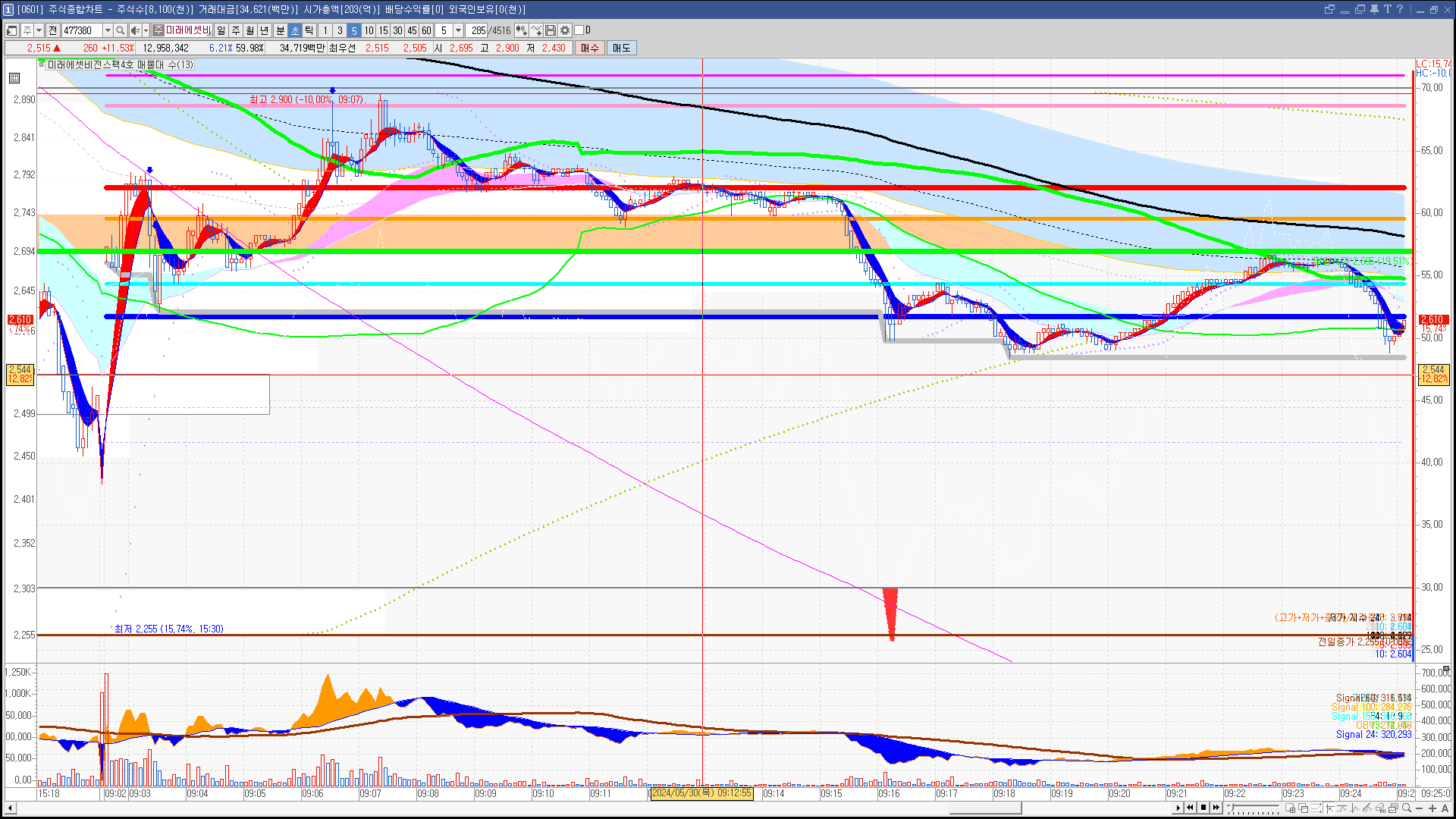The width and height of the screenshot is (1456, 819).
Task: Select the 10 interval tab
Action: point(369,30)
